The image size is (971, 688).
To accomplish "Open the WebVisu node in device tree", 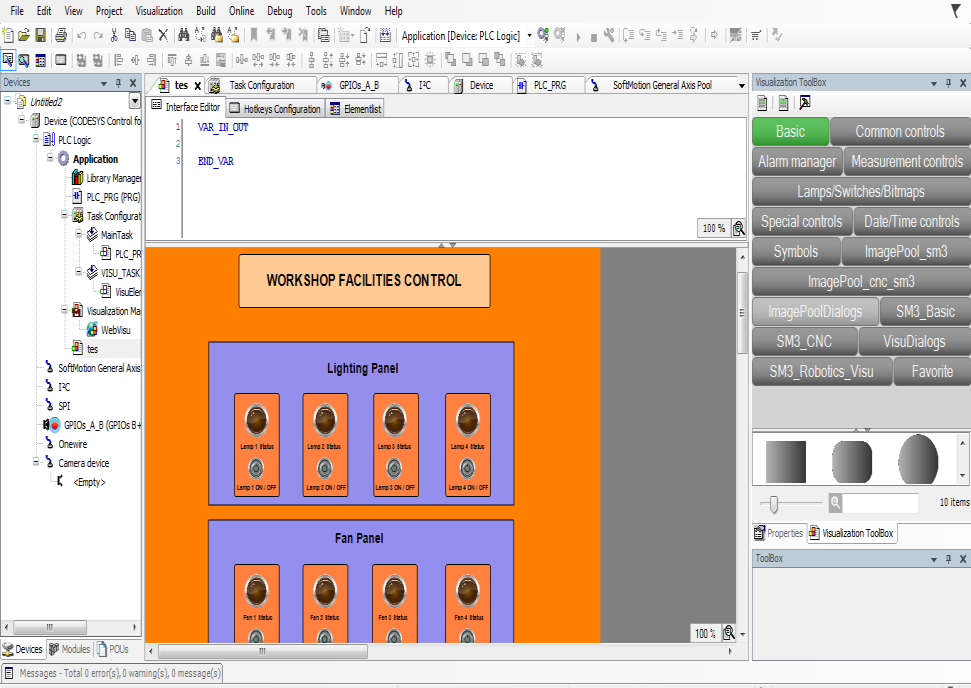I will [115, 329].
